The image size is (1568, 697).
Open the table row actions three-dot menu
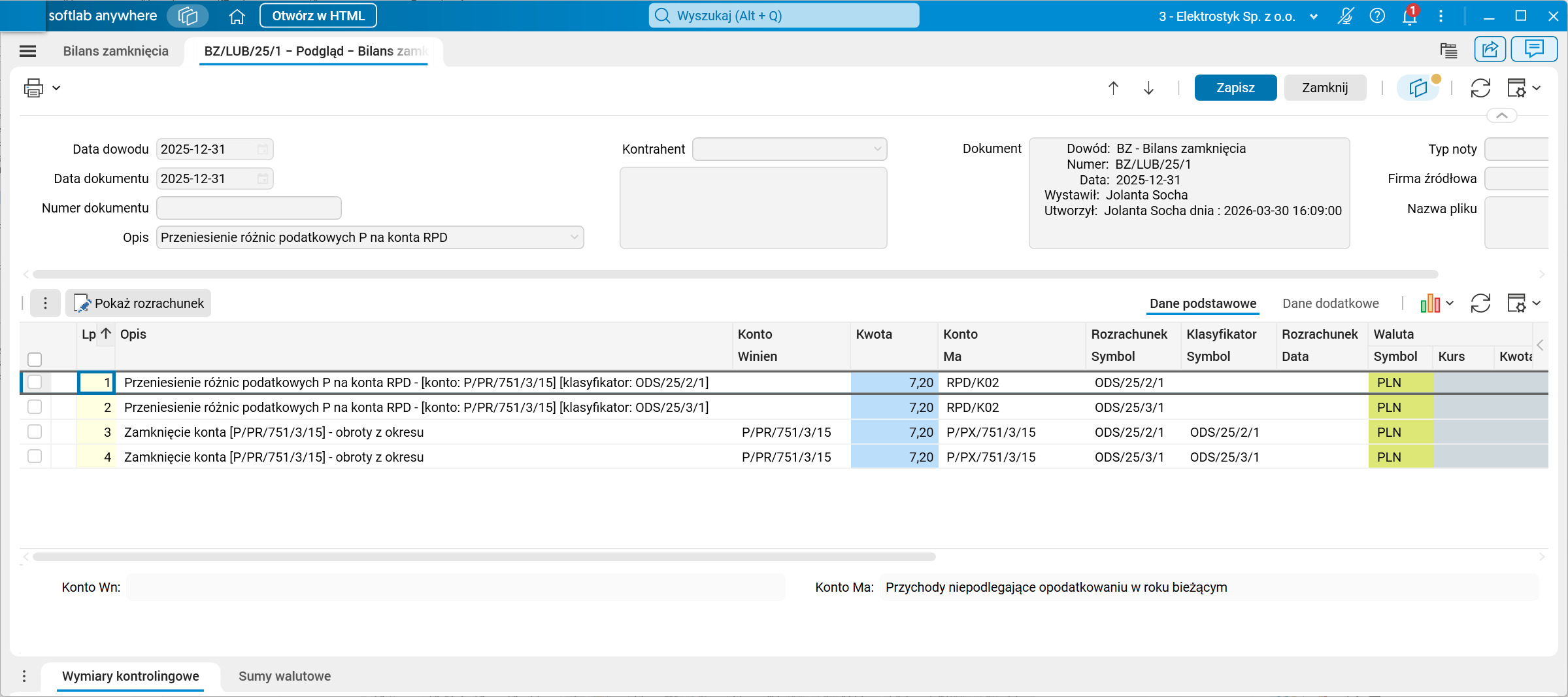[45, 303]
